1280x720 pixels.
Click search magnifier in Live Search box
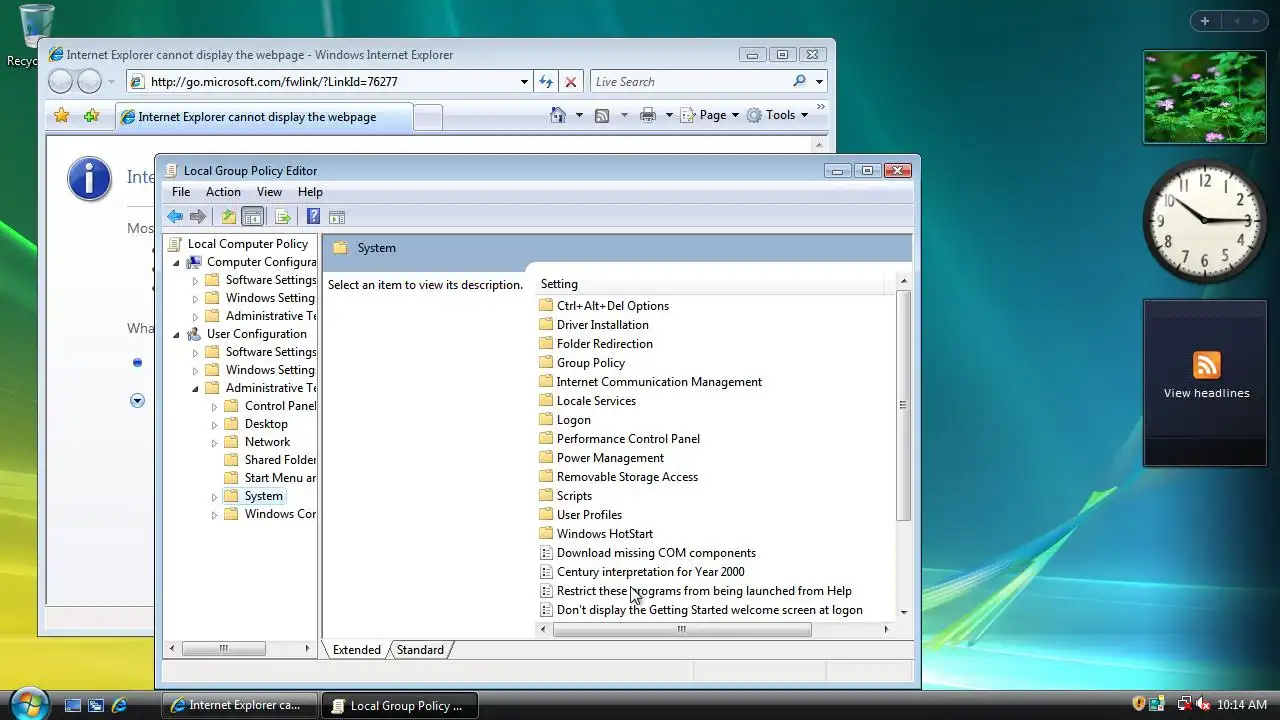pyautogui.click(x=799, y=81)
